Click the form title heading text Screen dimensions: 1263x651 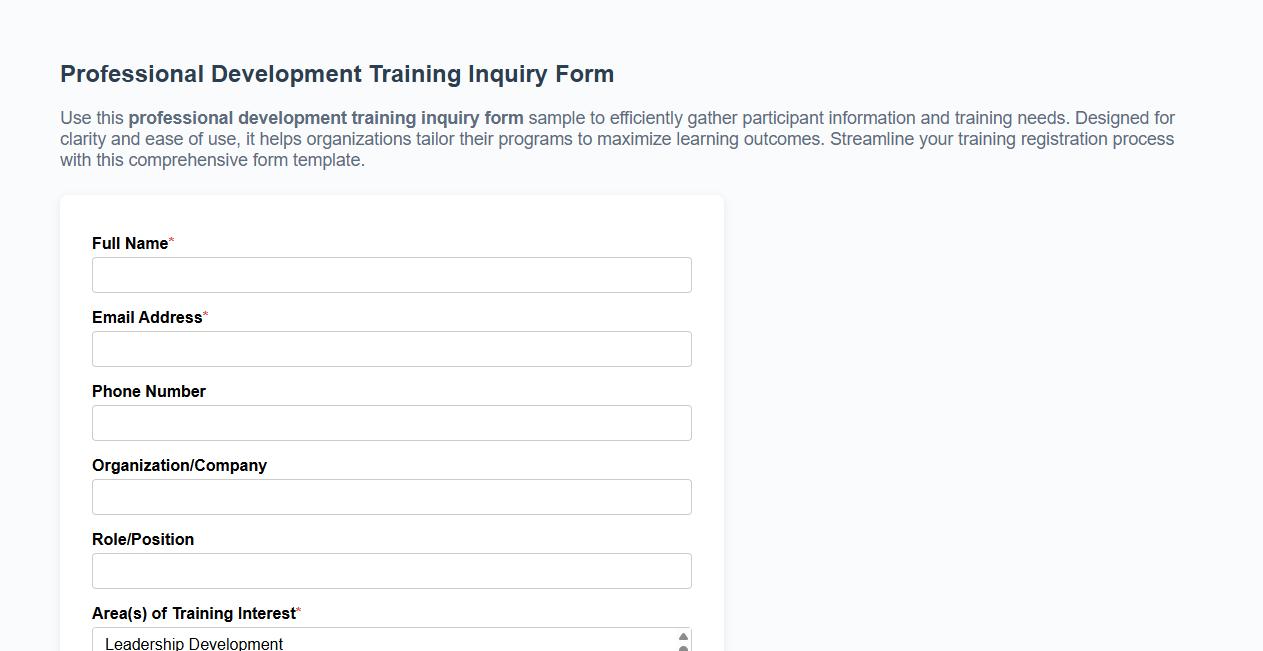[337, 73]
